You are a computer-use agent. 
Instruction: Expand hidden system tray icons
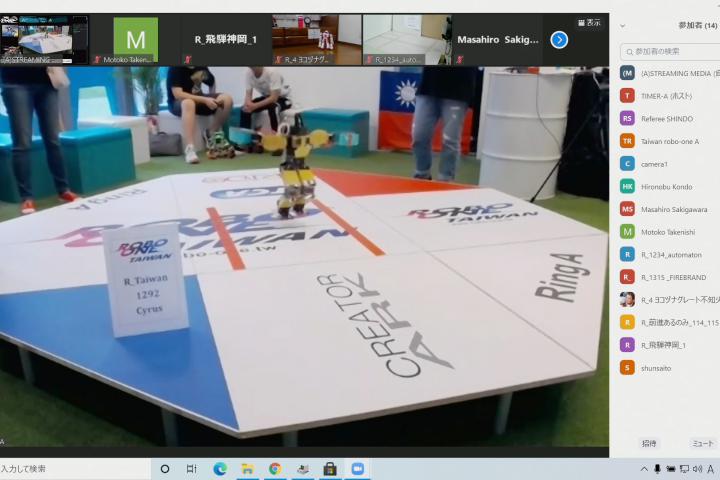click(x=644, y=469)
